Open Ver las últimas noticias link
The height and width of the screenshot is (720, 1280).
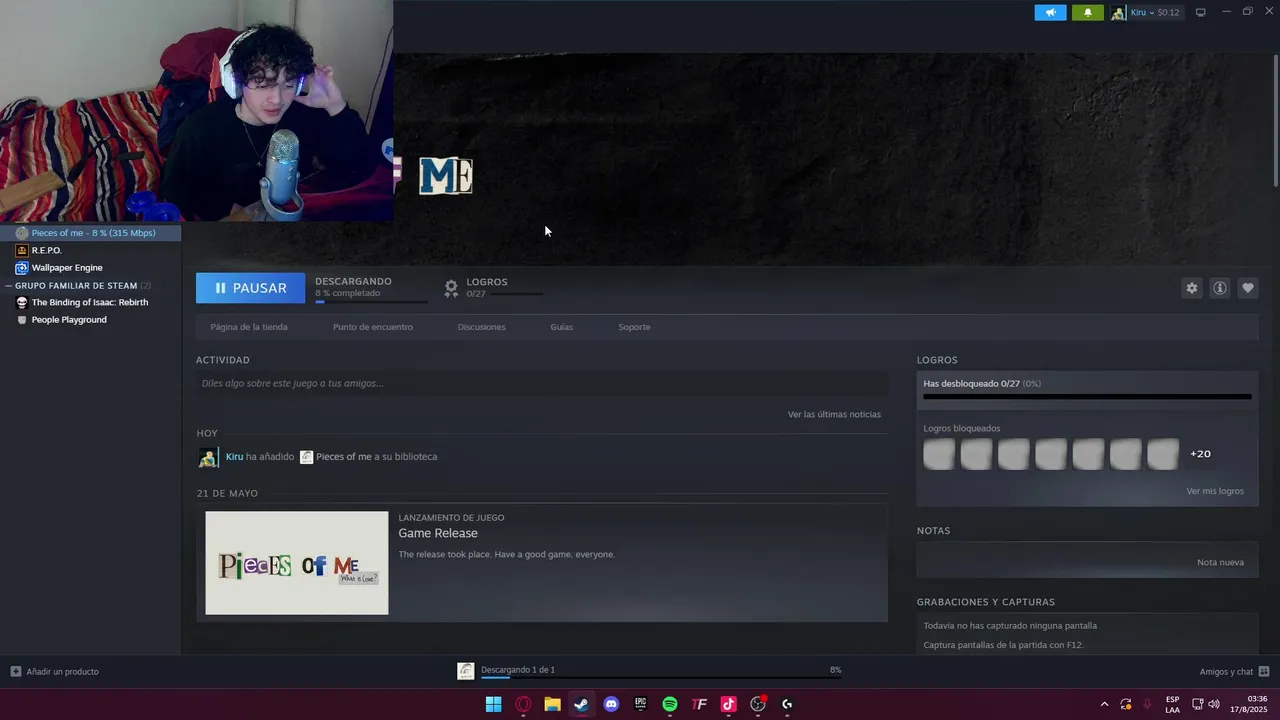(834, 414)
